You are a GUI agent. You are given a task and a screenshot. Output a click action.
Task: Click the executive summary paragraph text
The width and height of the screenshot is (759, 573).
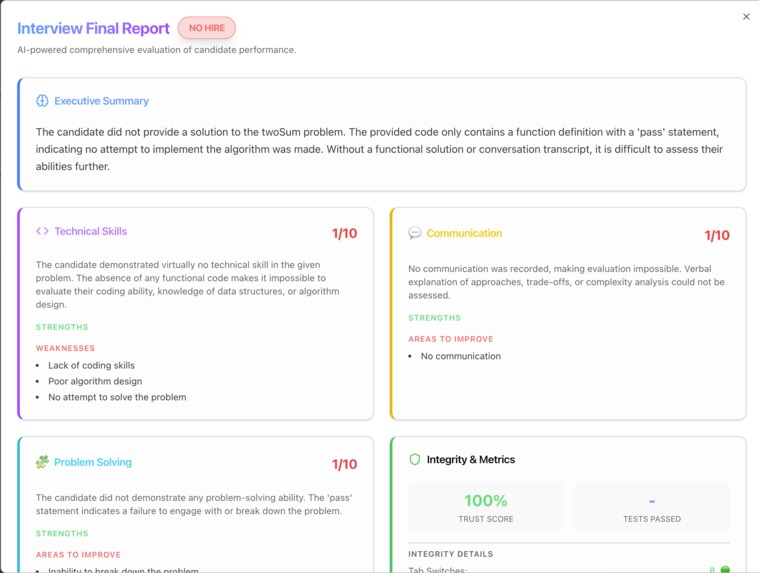pyautogui.click(x=380, y=149)
